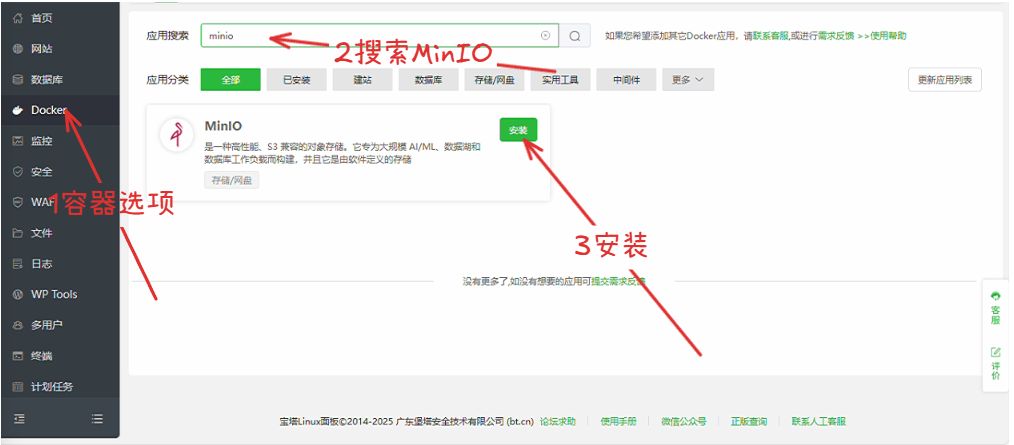Select the 中间件 category tab
This screenshot has width=1014, height=445.
point(626,80)
